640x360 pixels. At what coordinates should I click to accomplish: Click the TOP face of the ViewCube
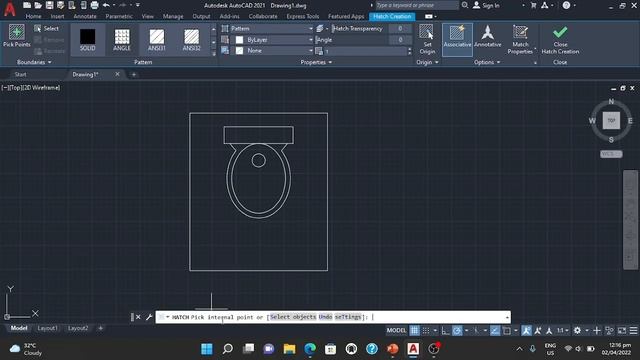[x=611, y=120]
